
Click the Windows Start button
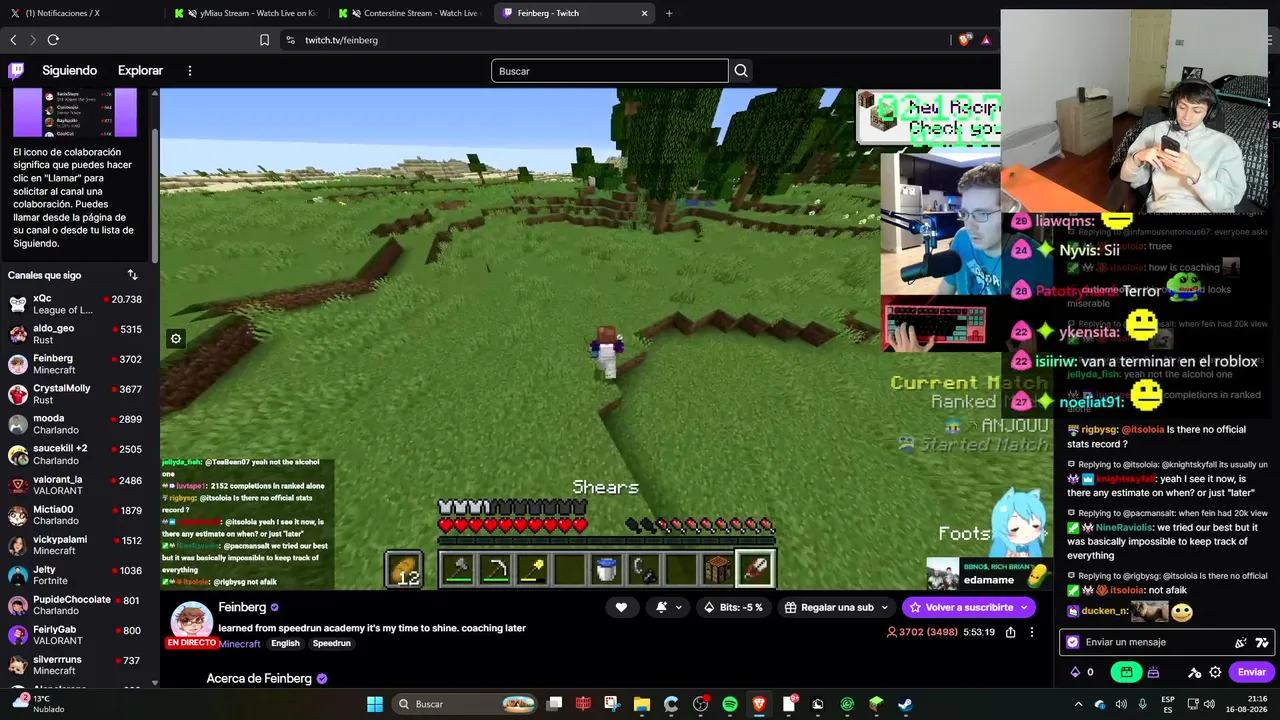tap(375, 704)
